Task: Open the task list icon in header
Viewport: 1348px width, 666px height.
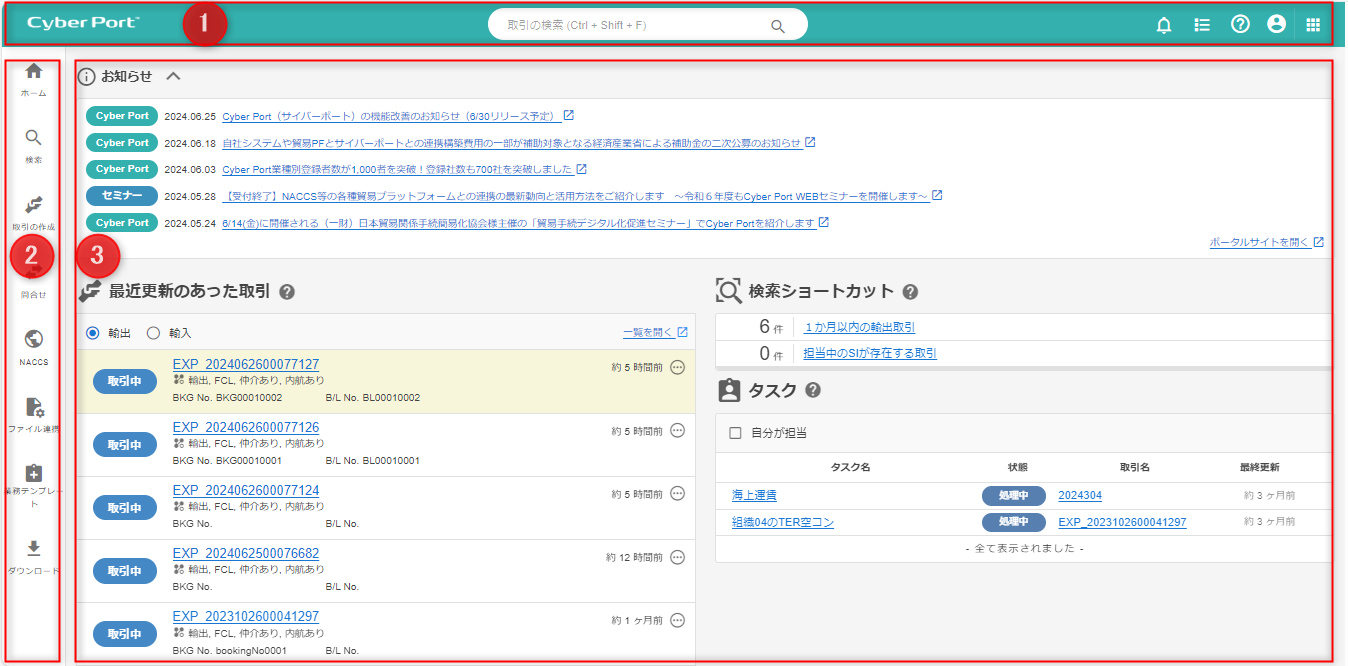Action: (x=1202, y=25)
